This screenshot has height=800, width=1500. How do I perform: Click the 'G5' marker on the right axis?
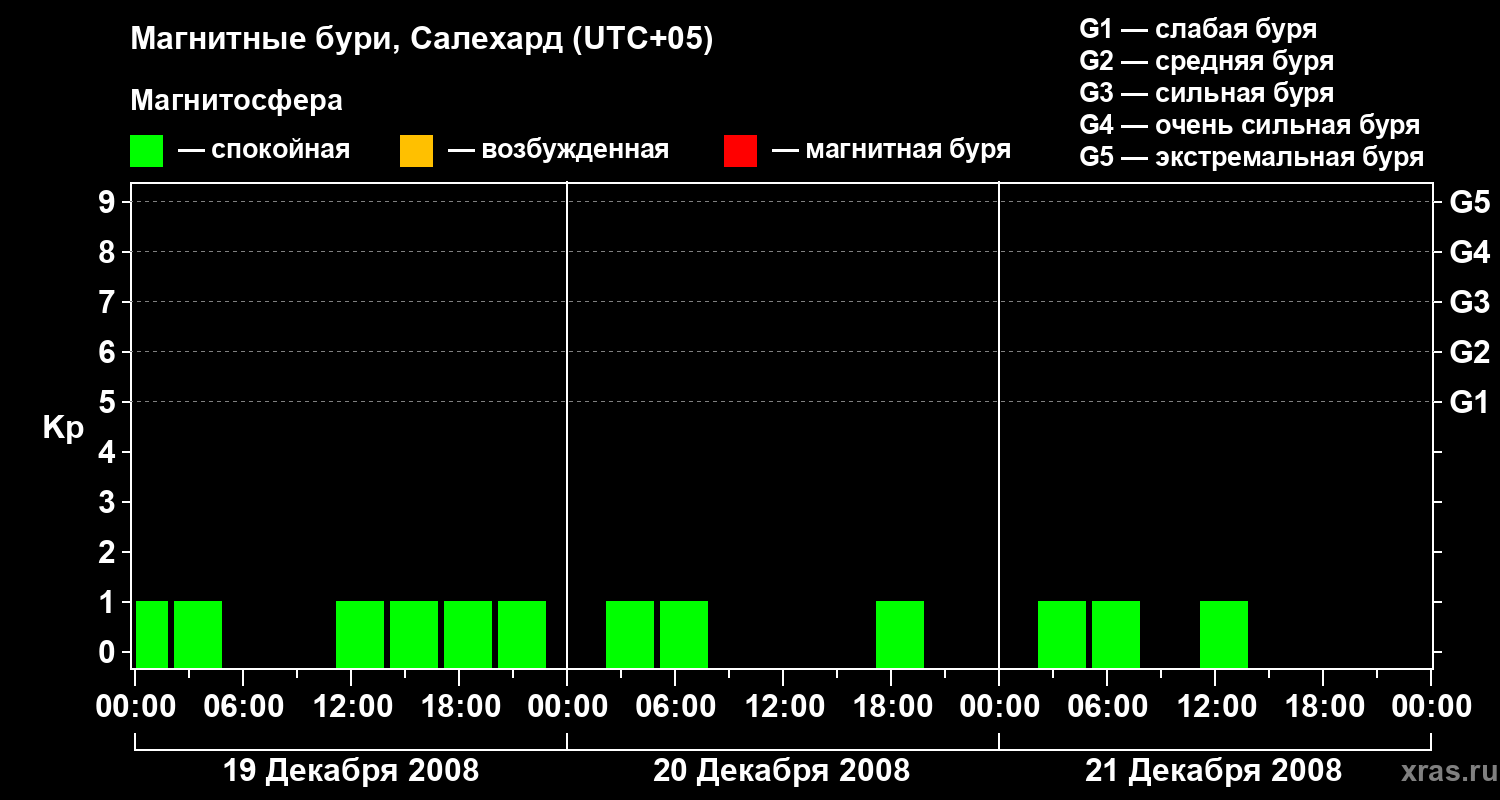(x=1469, y=202)
